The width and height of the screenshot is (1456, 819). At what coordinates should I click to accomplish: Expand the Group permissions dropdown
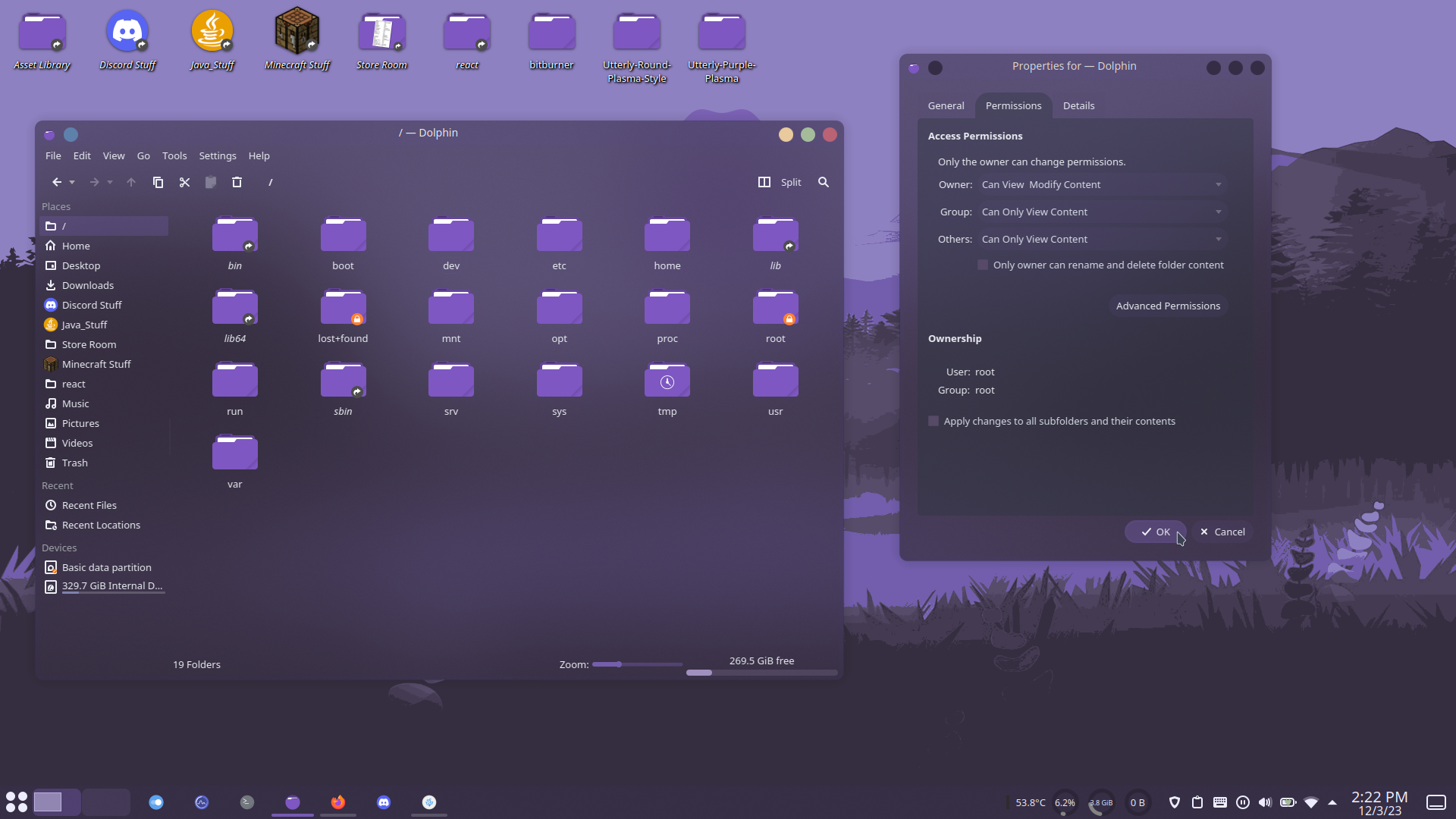coord(1101,212)
